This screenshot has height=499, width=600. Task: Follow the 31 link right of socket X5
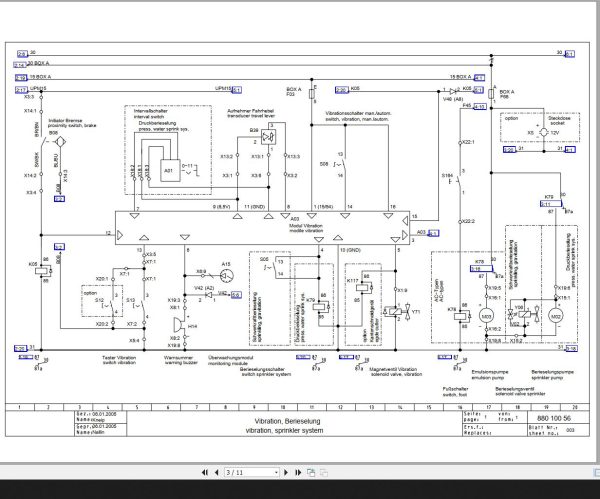(x=570, y=150)
